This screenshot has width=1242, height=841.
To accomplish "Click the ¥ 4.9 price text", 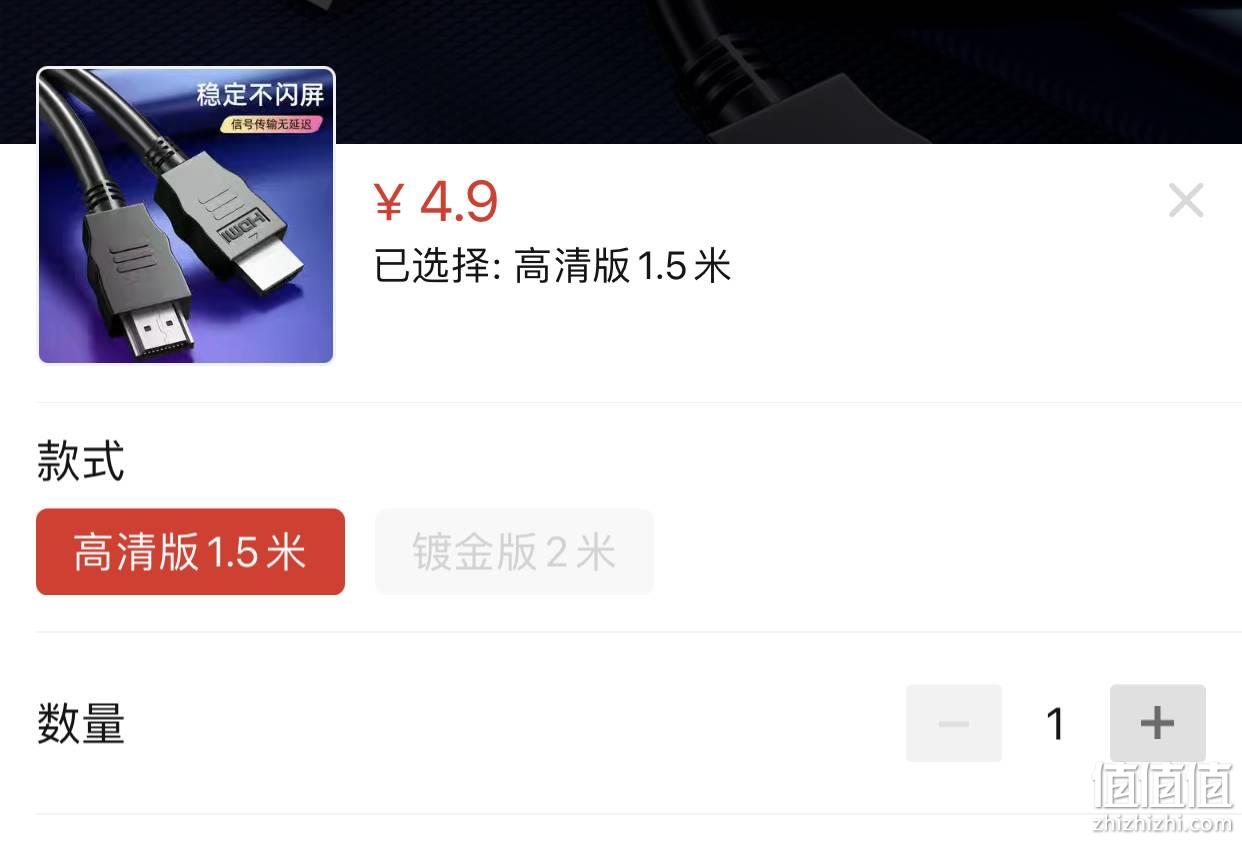I will (436, 202).
